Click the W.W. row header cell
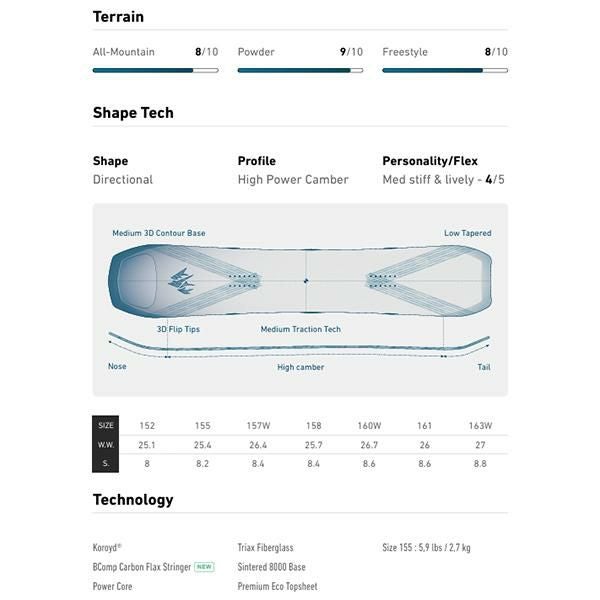Image resolution: width=600 pixels, height=600 pixels. [105, 444]
